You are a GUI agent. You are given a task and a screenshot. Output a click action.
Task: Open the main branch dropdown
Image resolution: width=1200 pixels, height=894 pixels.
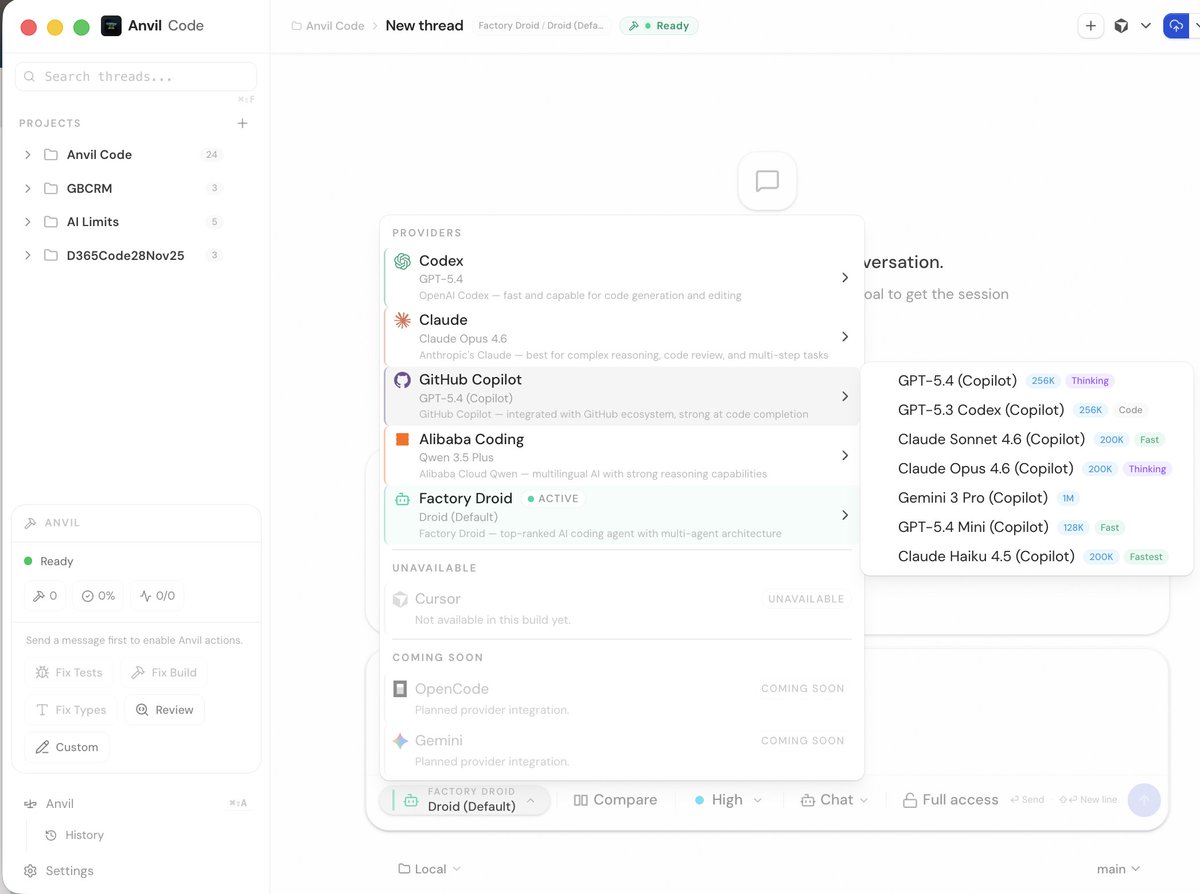[x=1118, y=869]
